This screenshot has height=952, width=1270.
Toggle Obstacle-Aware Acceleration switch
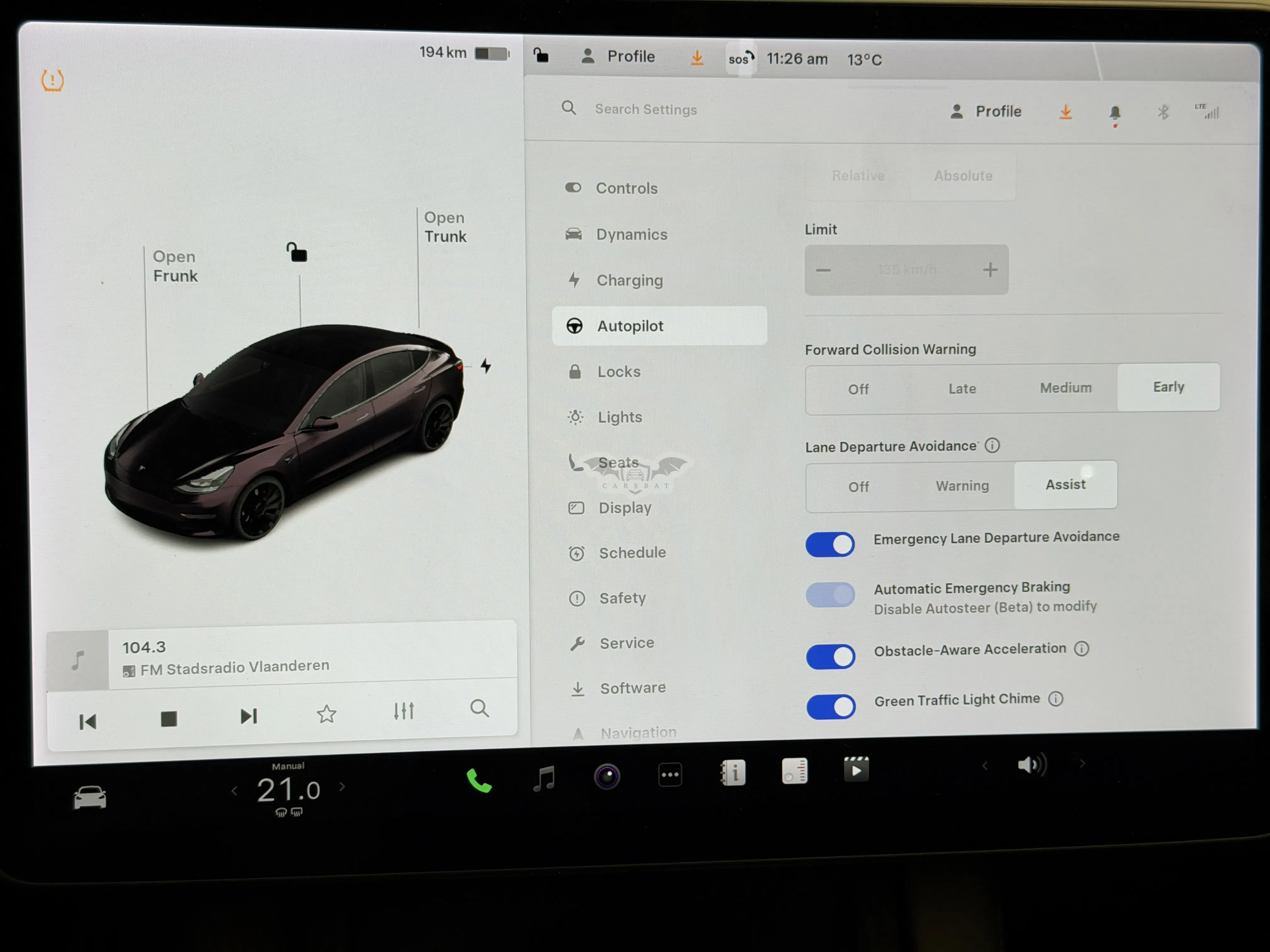(831, 656)
